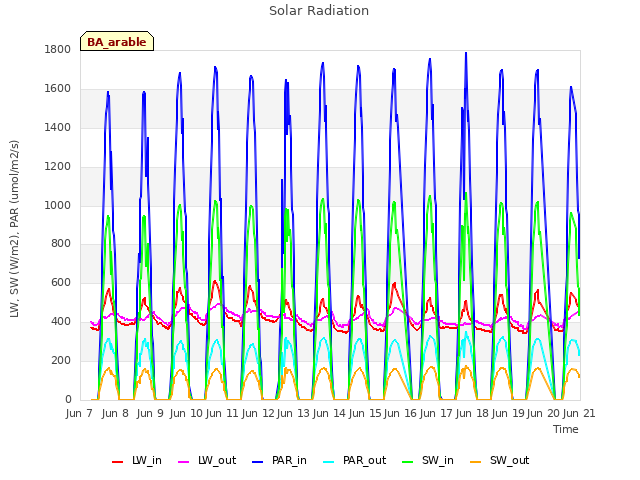Click the green SW_in legend swatch
The width and height of the screenshot is (640, 480).
[x=408, y=462]
